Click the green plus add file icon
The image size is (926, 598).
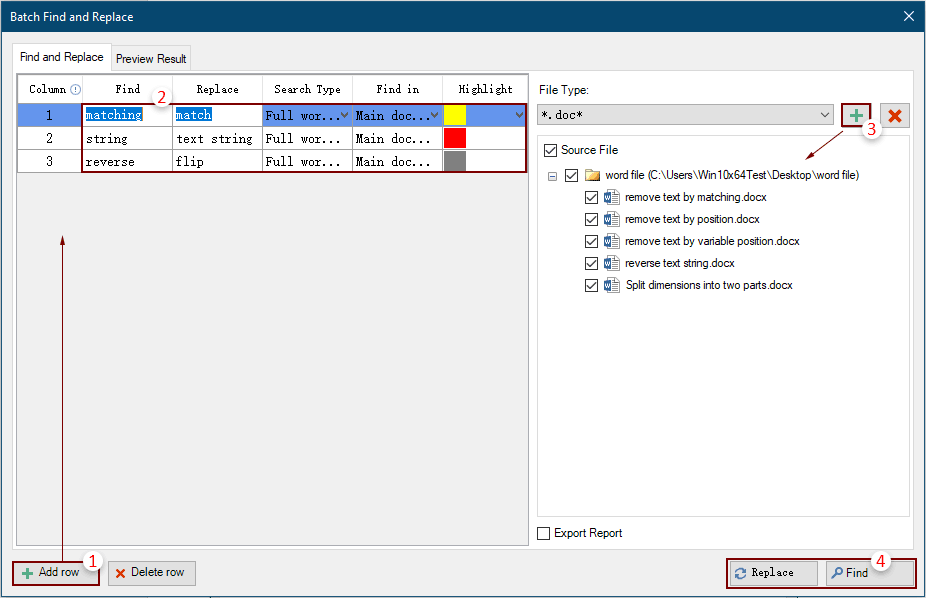(856, 116)
